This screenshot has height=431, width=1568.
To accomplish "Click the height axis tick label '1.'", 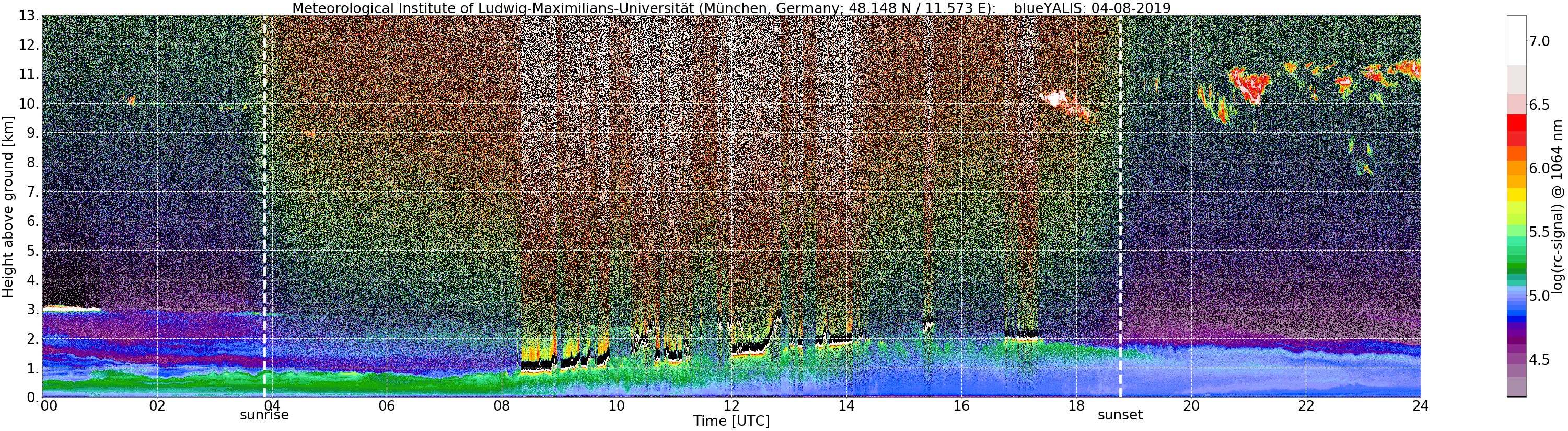I will (33, 368).
